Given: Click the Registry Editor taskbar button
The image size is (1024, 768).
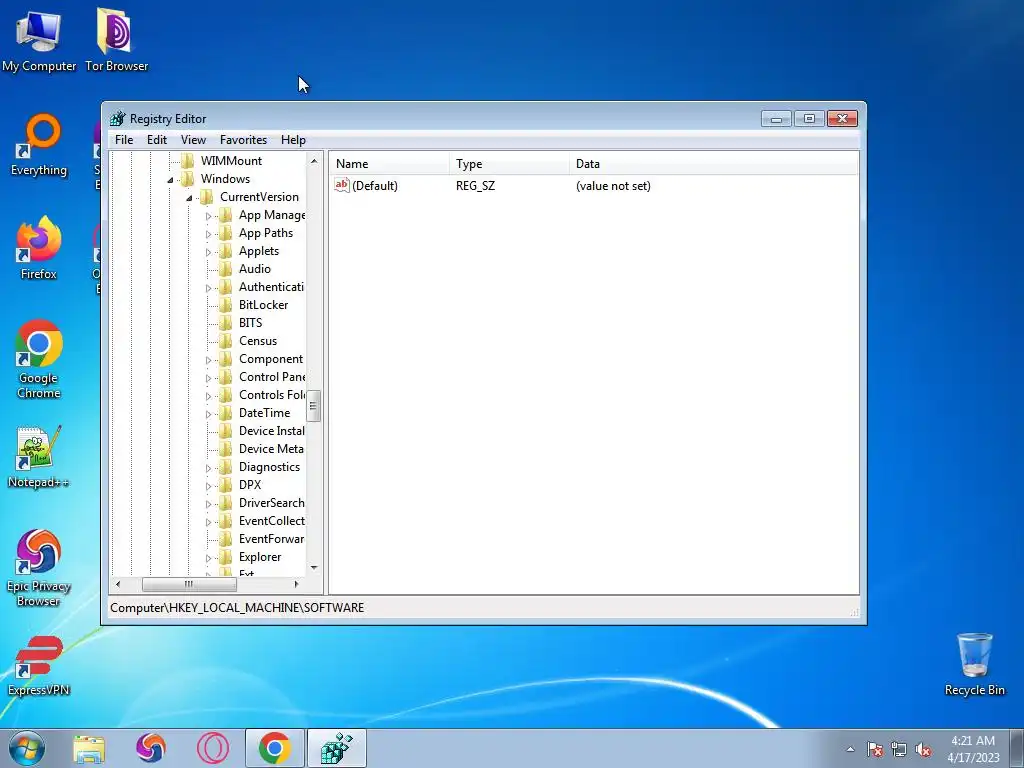Looking at the screenshot, I should (x=337, y=748).
